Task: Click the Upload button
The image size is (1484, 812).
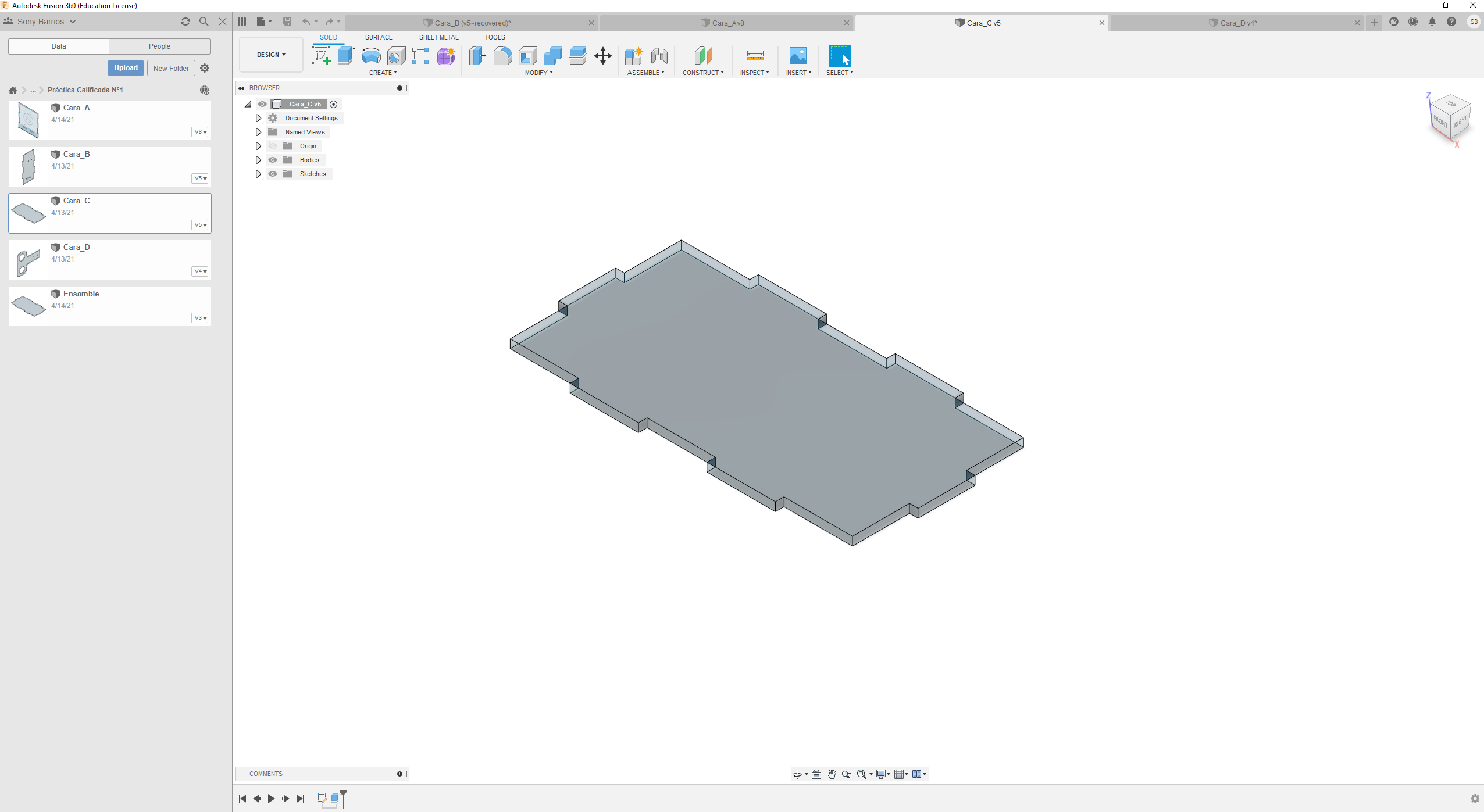Action: (126, 68)
